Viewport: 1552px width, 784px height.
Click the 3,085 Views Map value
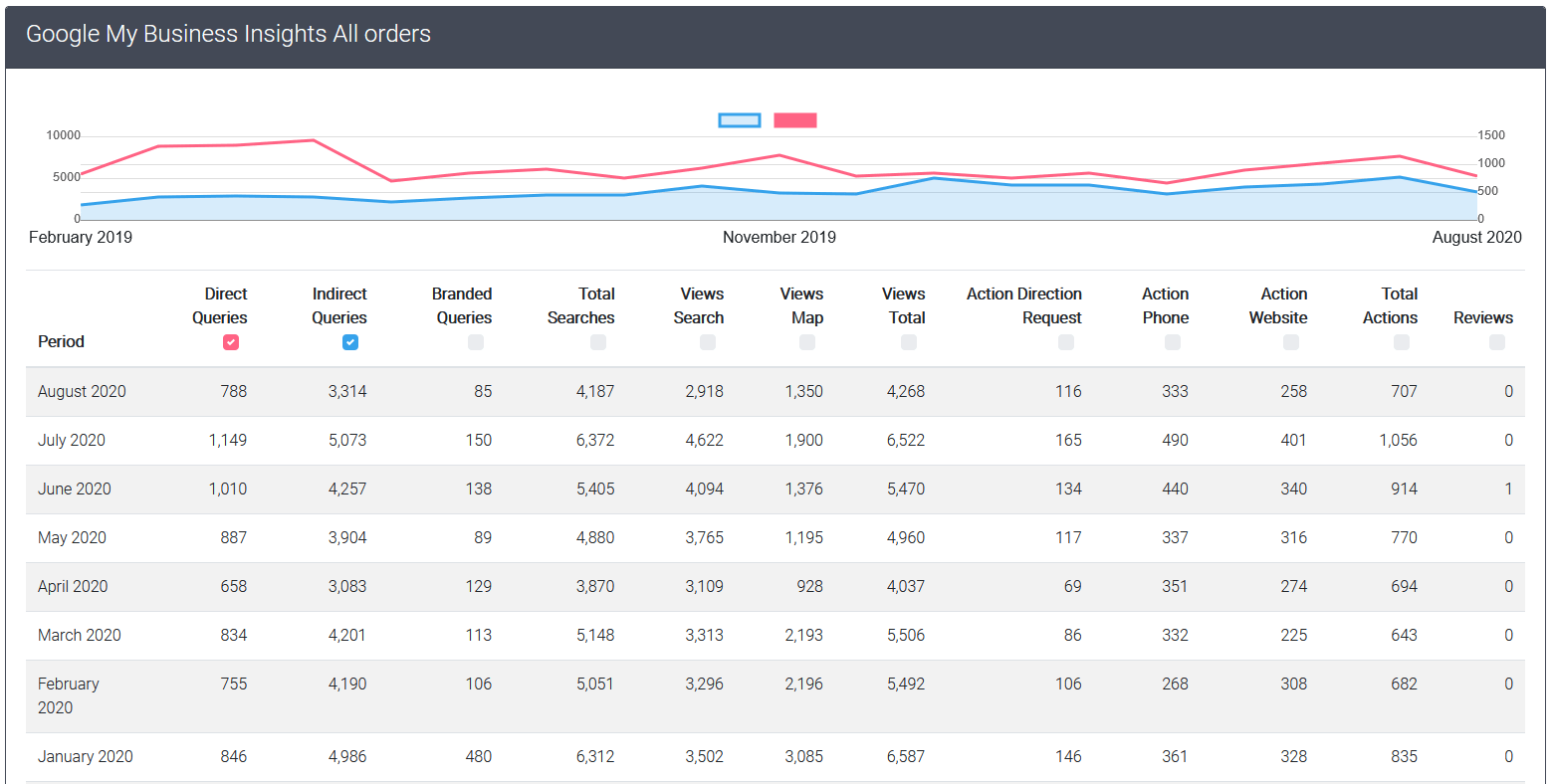click(x=804, y=756)
